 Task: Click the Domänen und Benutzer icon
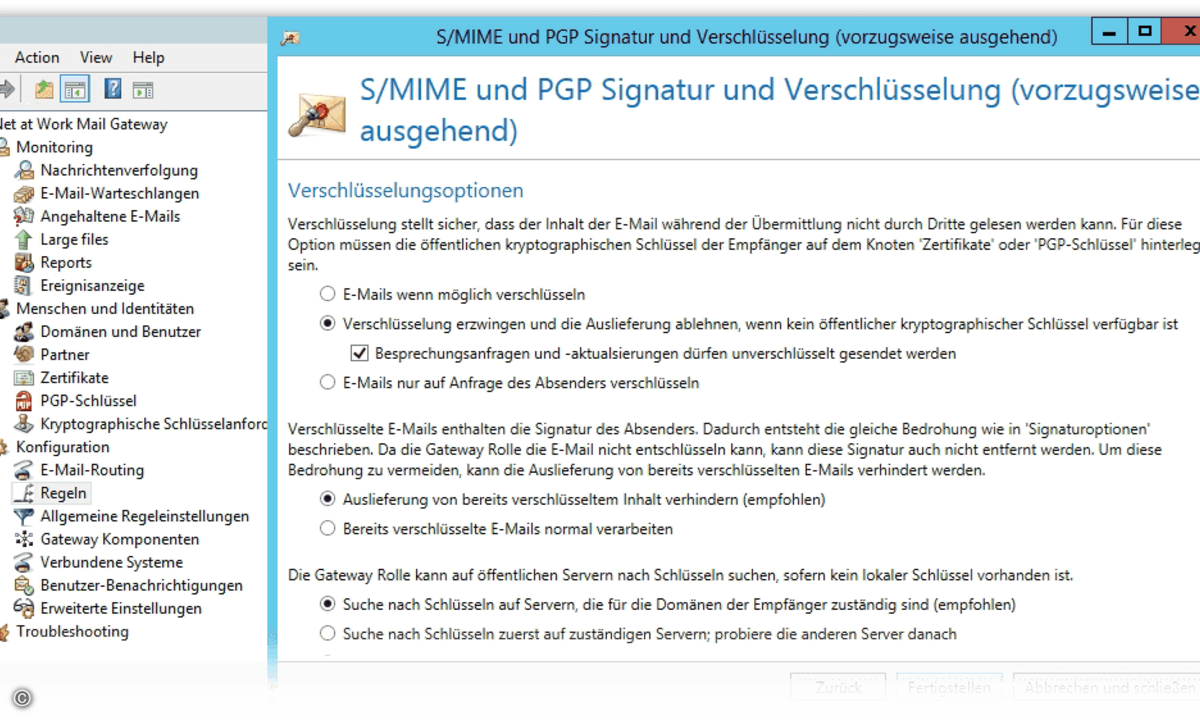click(x=24, y=331)
